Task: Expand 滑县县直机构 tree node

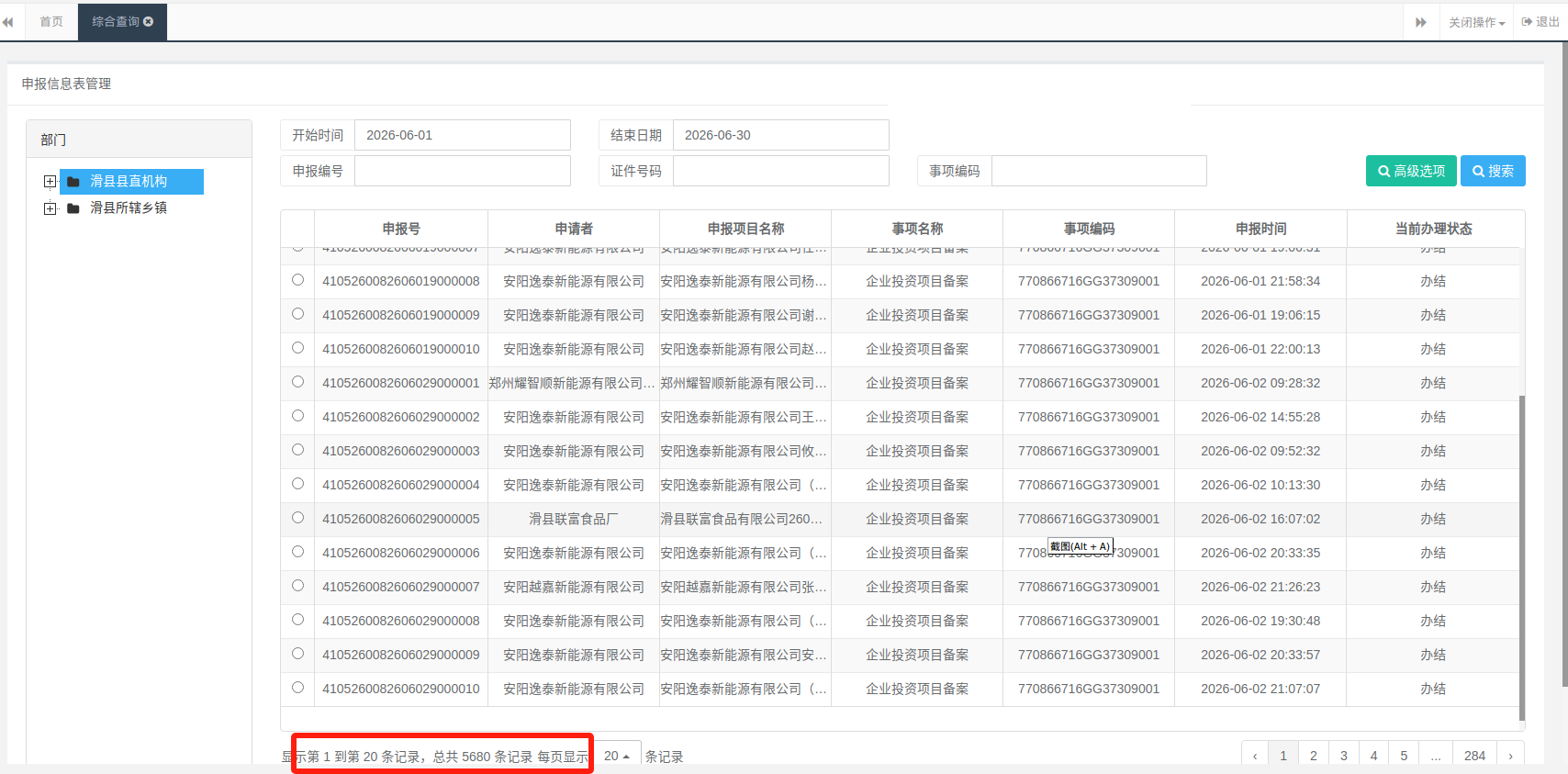Action: (x=50, y=182)
